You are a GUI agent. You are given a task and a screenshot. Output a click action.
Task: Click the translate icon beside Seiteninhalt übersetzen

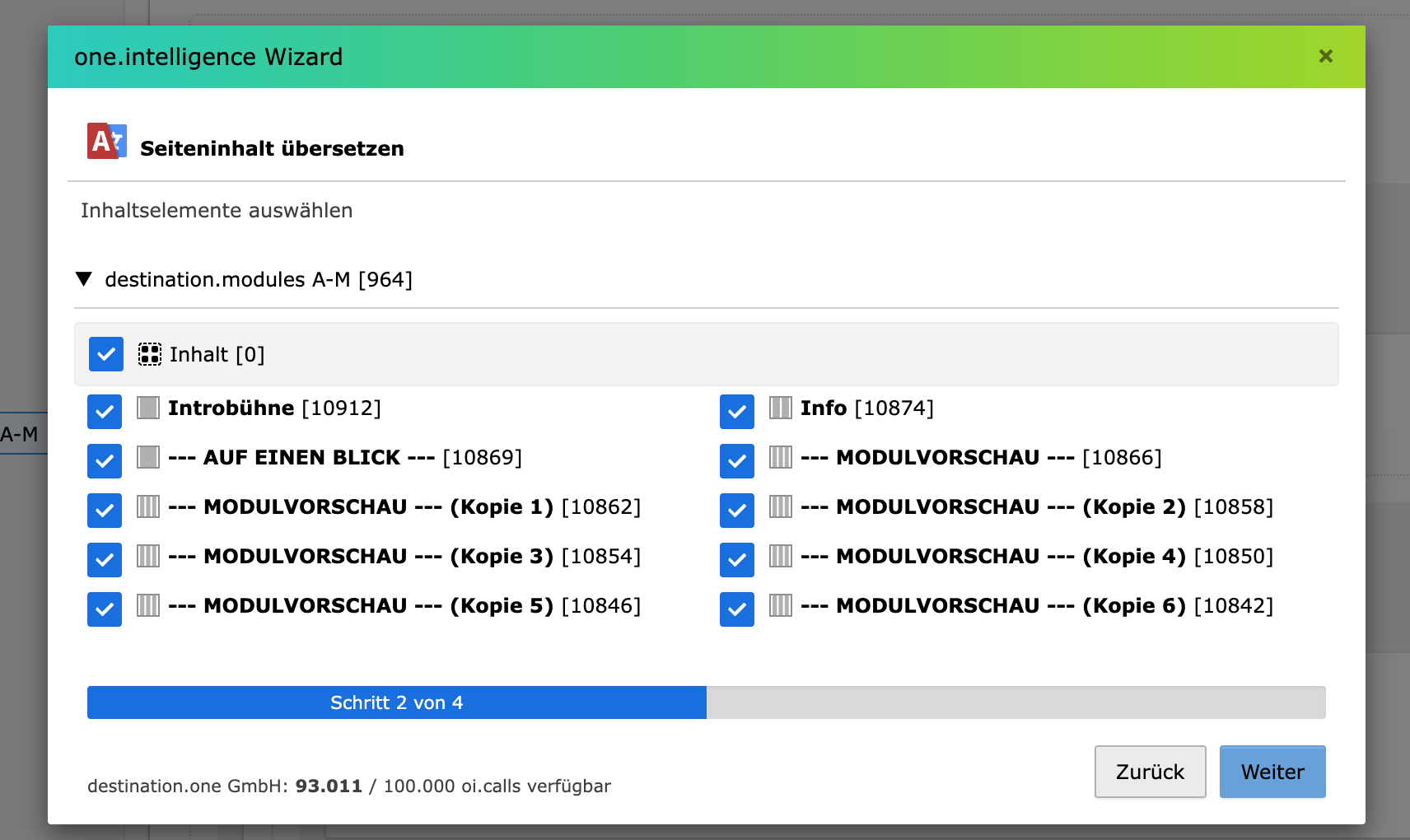pos(107,142)
